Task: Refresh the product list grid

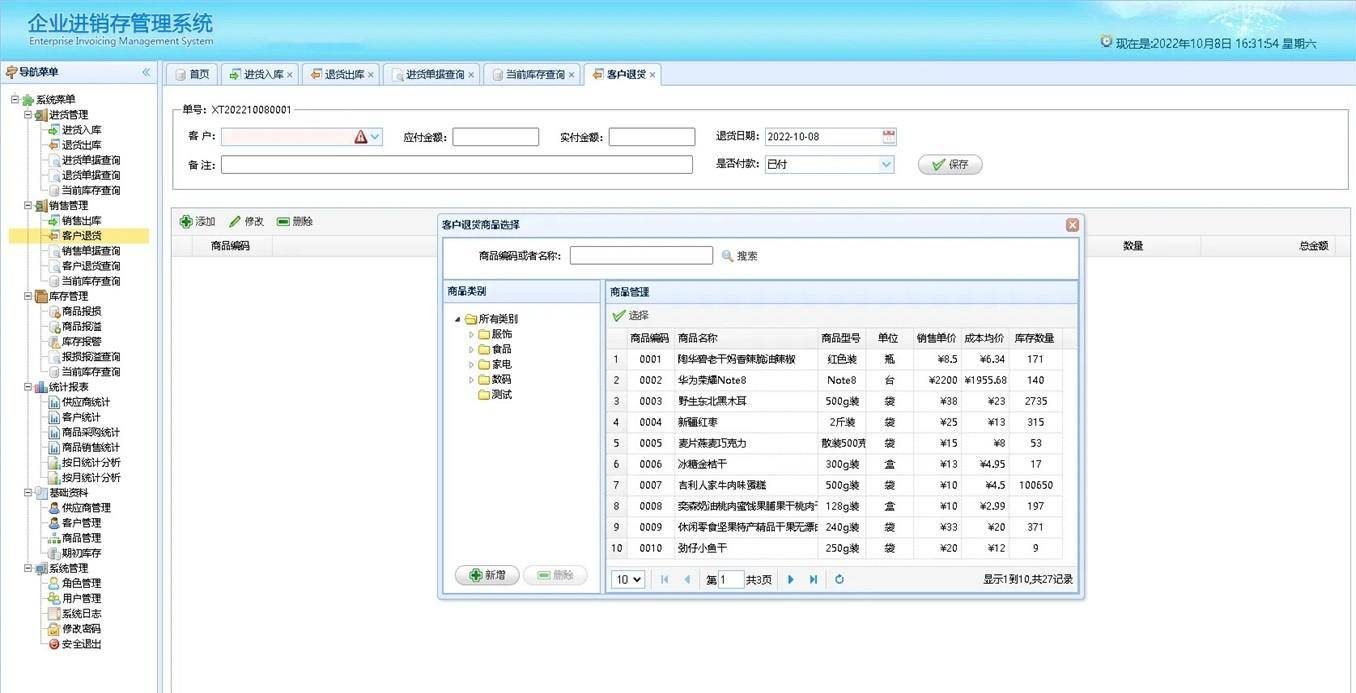Action: click(840, 580)
